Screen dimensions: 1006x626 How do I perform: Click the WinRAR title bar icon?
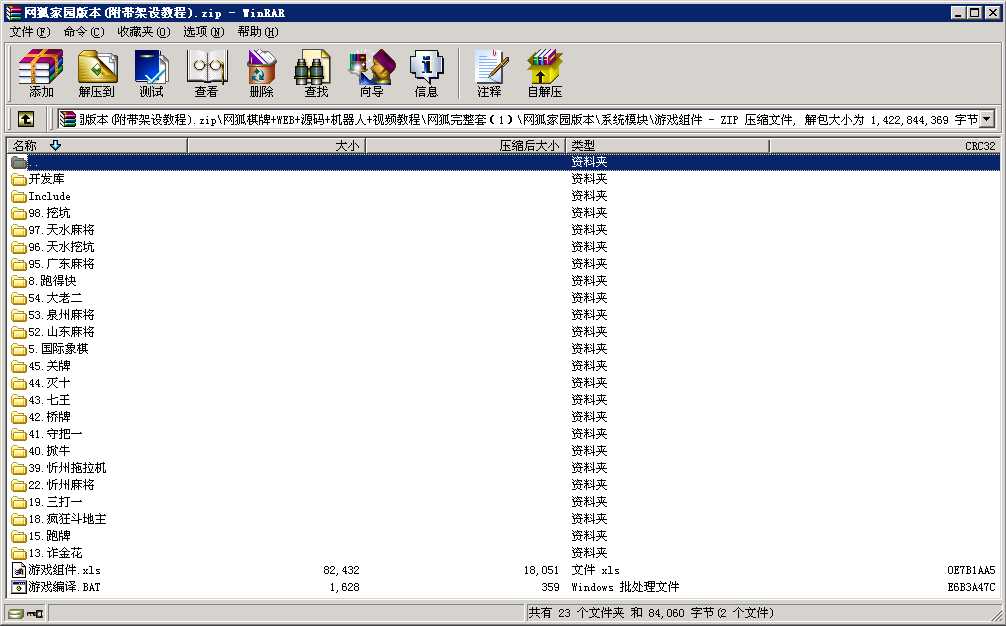pos(13,12)
